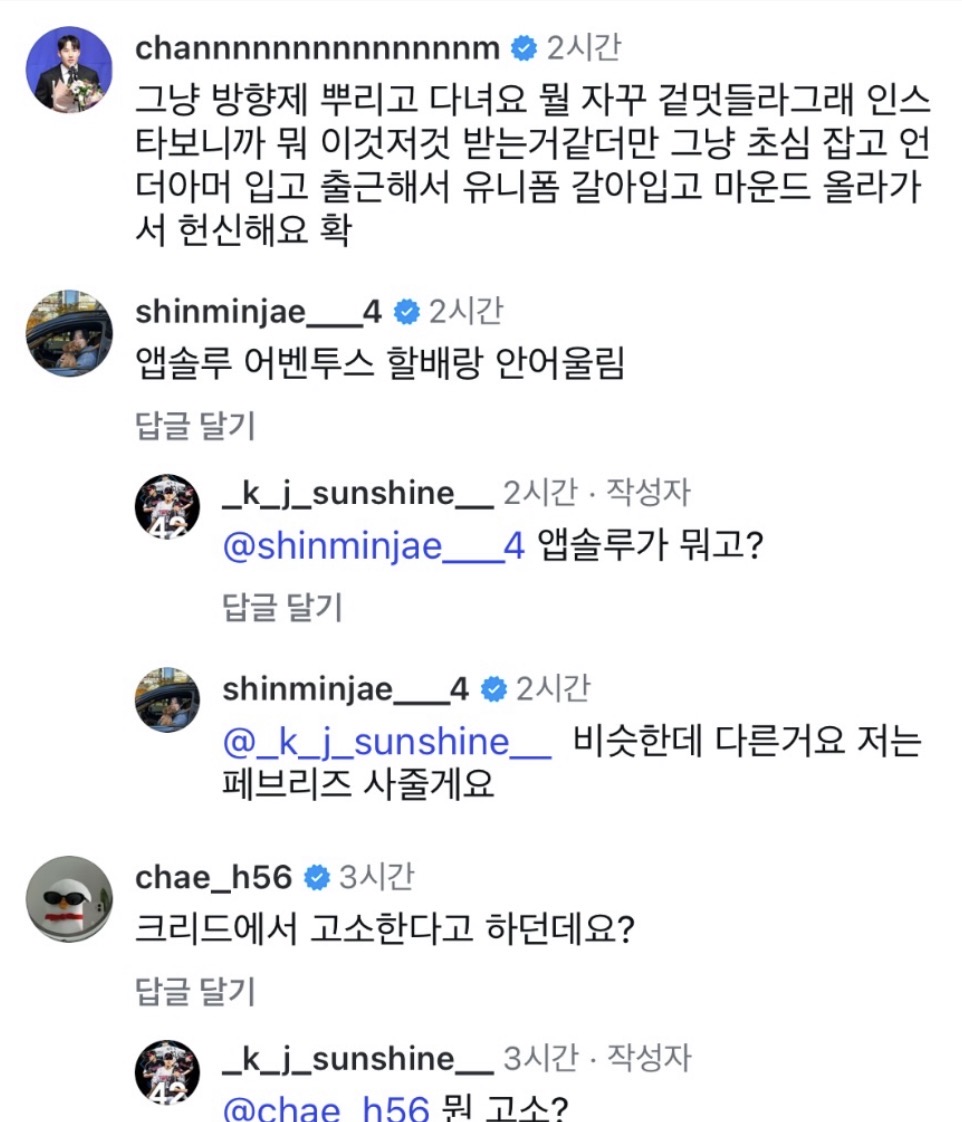962x1122 pixels.
Task: Tap the _k_j_sunshine__ username on the 앱솔루가 뭐고 reply
Action: 357,493
